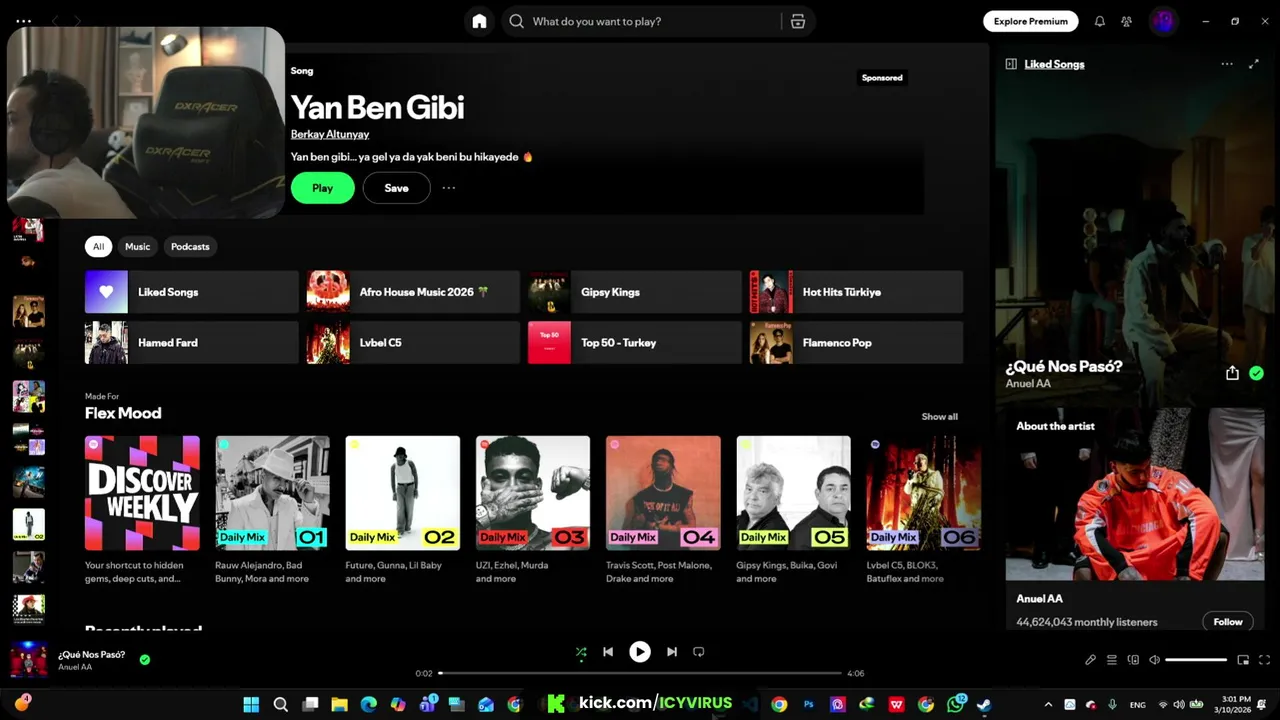Open the three-dot app menu at top left
Screen dimensions: 1280x720
tap(24, 21)
